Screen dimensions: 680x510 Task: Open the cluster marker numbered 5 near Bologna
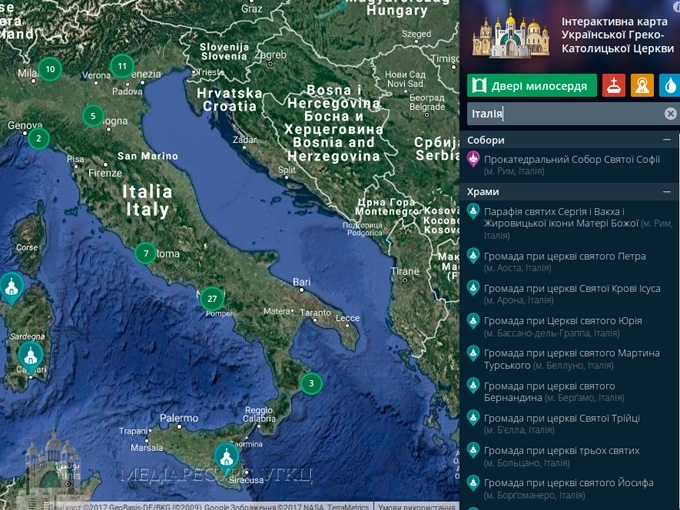(93, 116)
